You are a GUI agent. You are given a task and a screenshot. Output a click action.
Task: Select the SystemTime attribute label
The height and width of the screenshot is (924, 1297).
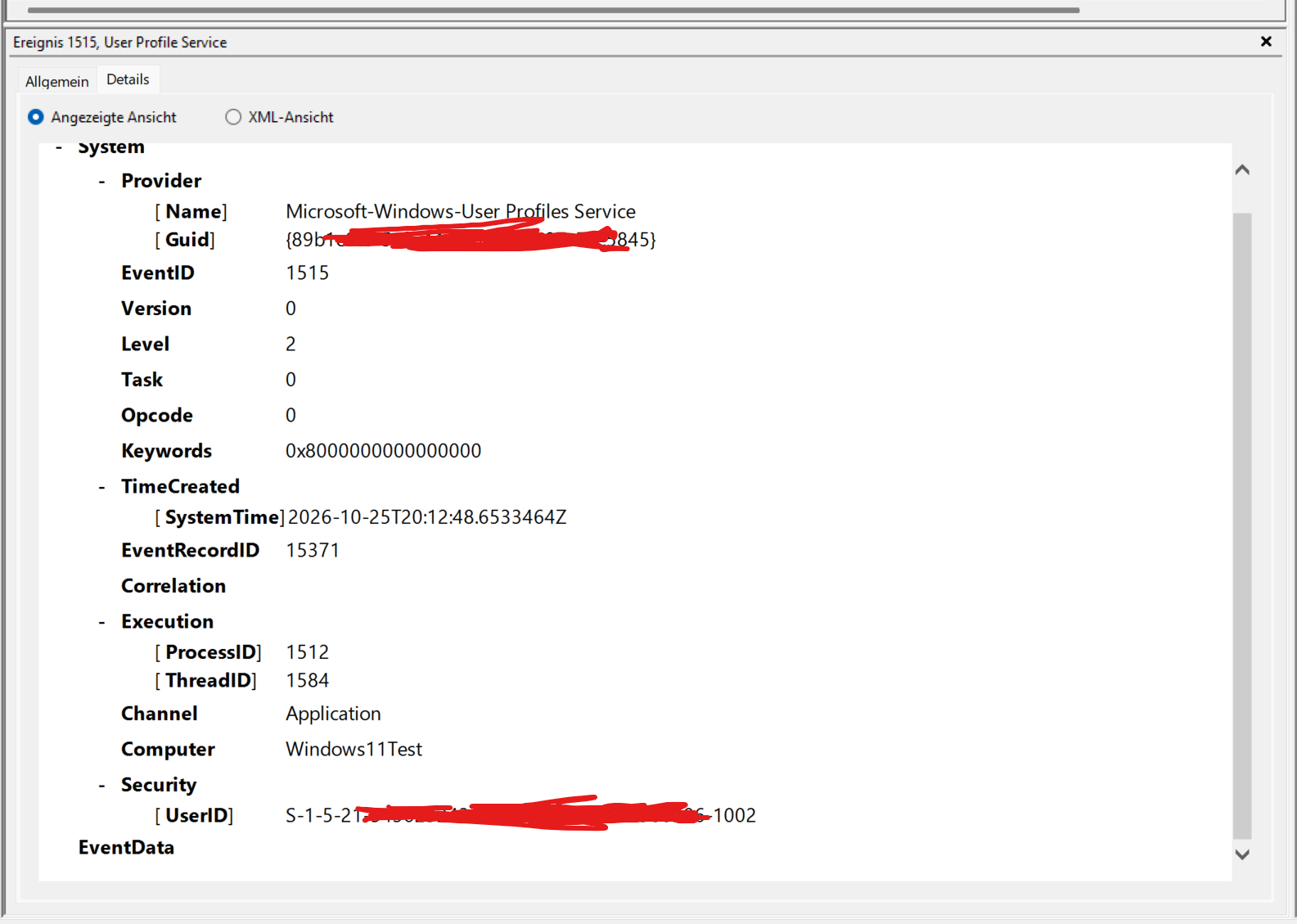tap(219, 517)
